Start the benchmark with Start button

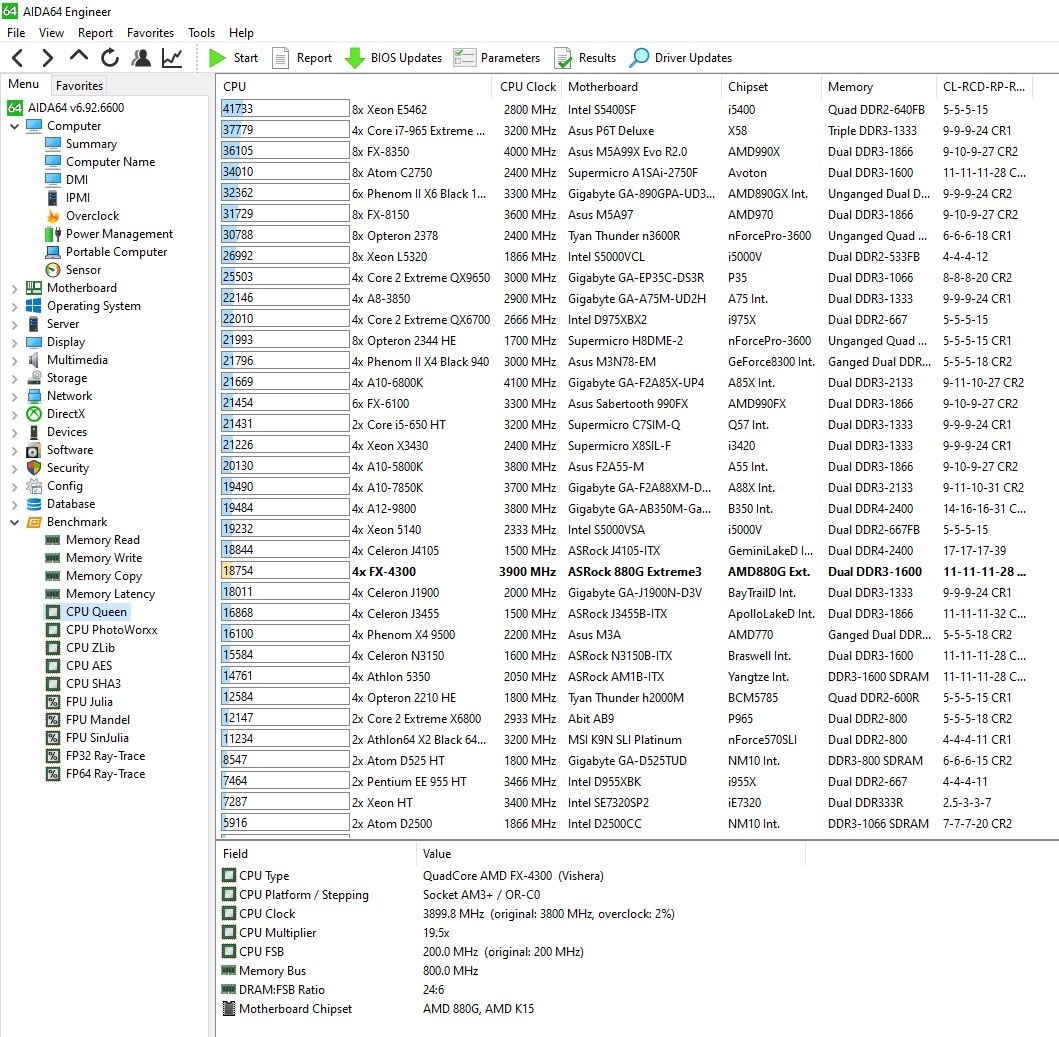click(x=234, y=58)
